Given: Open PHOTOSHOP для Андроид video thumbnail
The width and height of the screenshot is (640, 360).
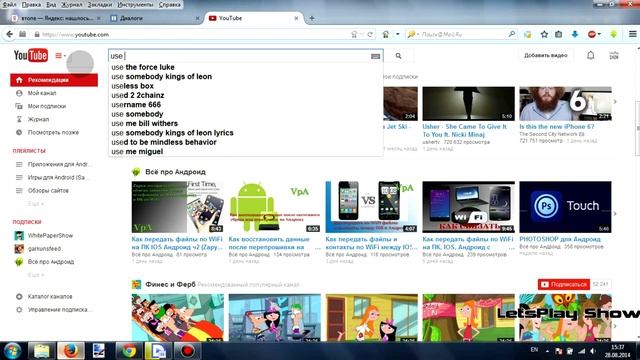Looking at the screenshot, I should click(565, 207).
